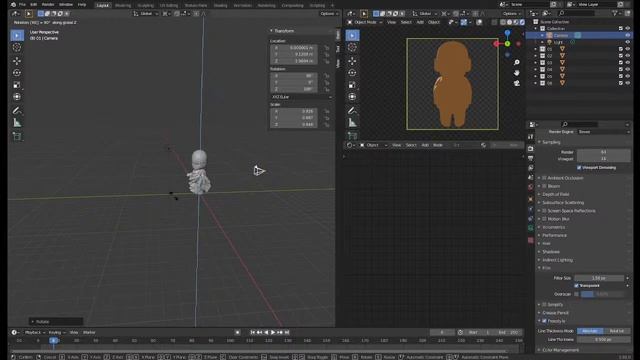
Task: Select the Select Box tool in left viewport
Action: (17, 36)
